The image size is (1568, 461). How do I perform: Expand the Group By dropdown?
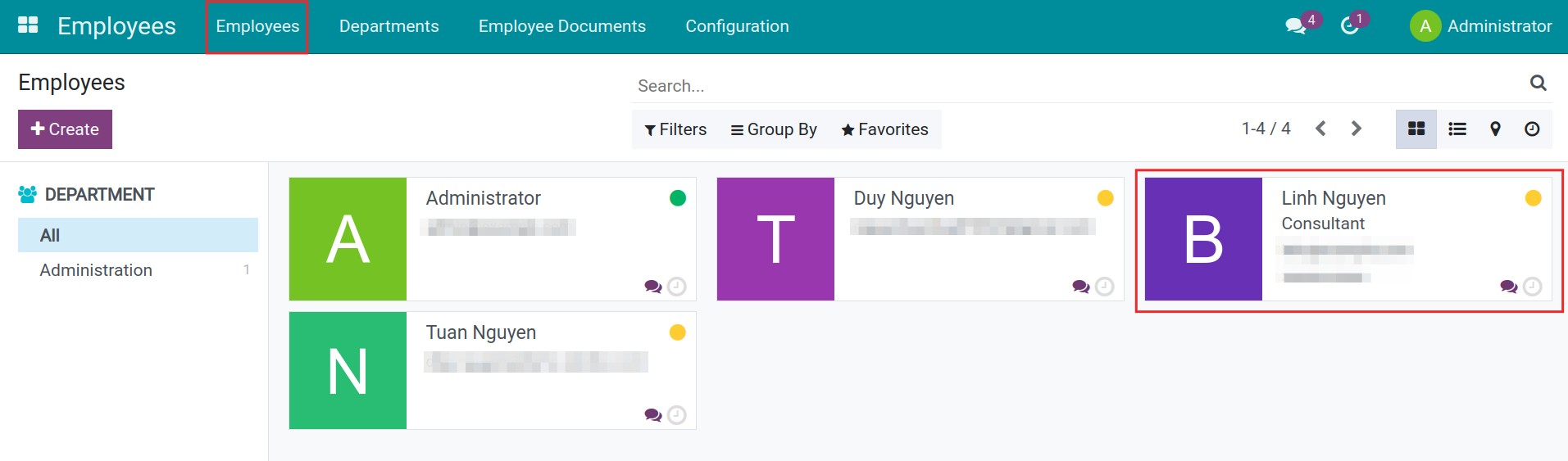(774, 129)
